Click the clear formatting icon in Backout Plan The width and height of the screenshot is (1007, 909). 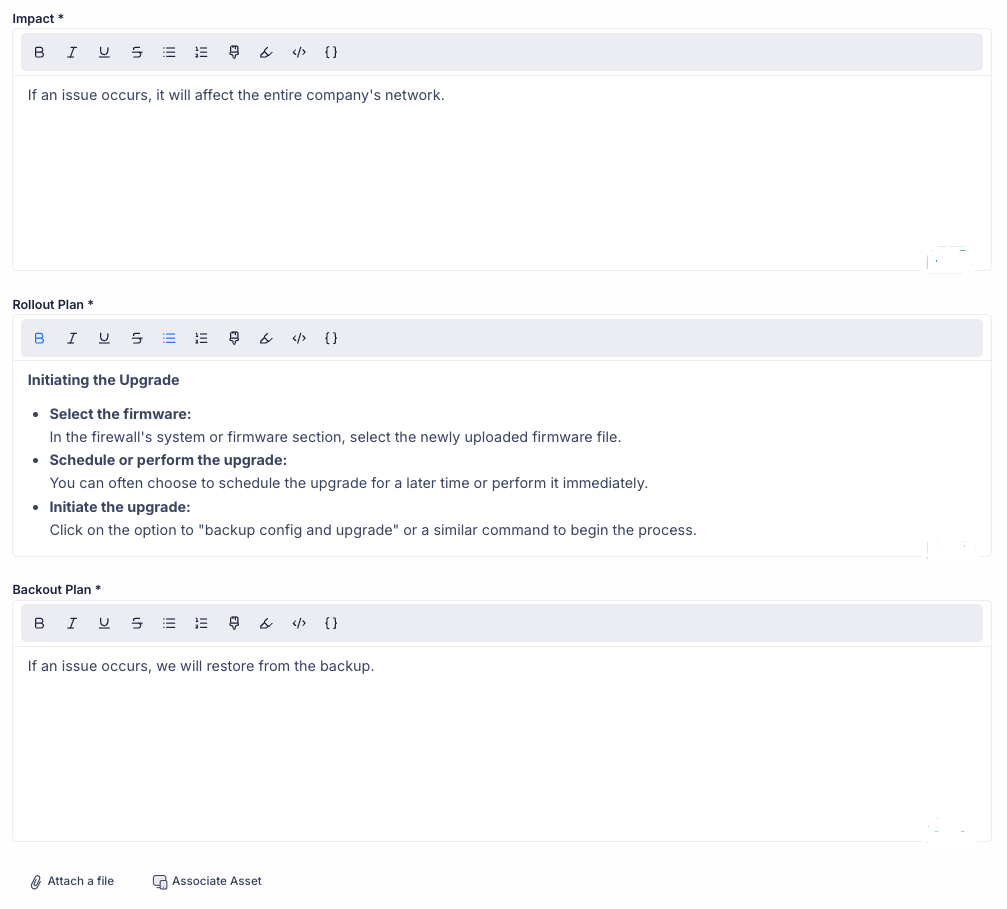[x=266, y=623]
